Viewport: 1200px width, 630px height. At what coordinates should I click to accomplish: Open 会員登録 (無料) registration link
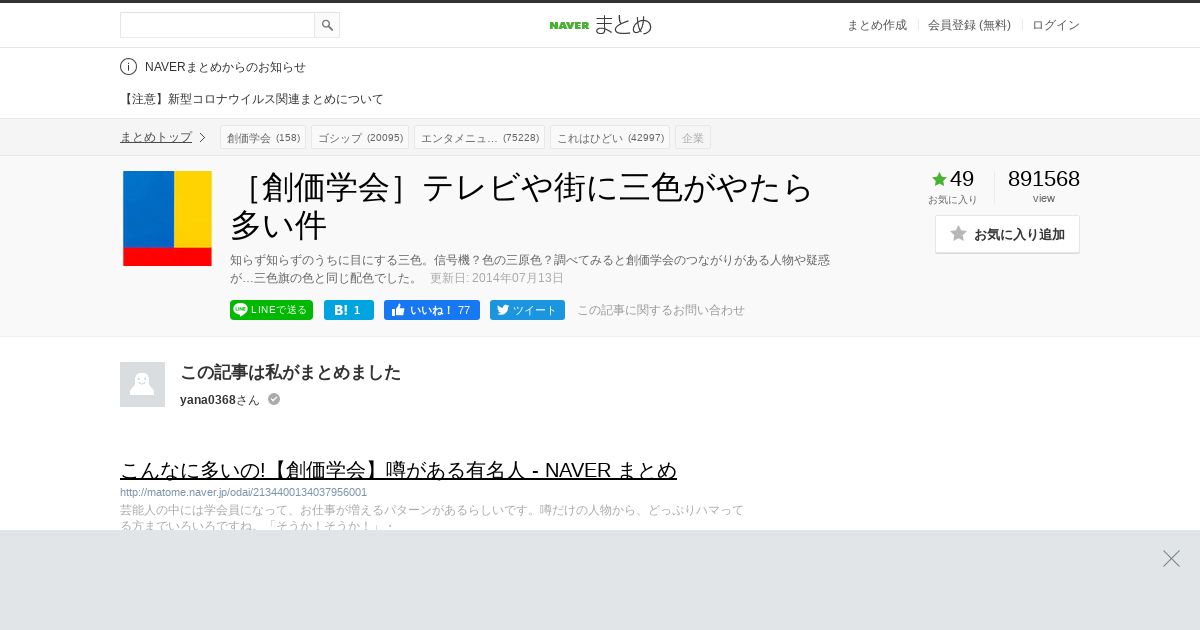[x=969, y=25]
